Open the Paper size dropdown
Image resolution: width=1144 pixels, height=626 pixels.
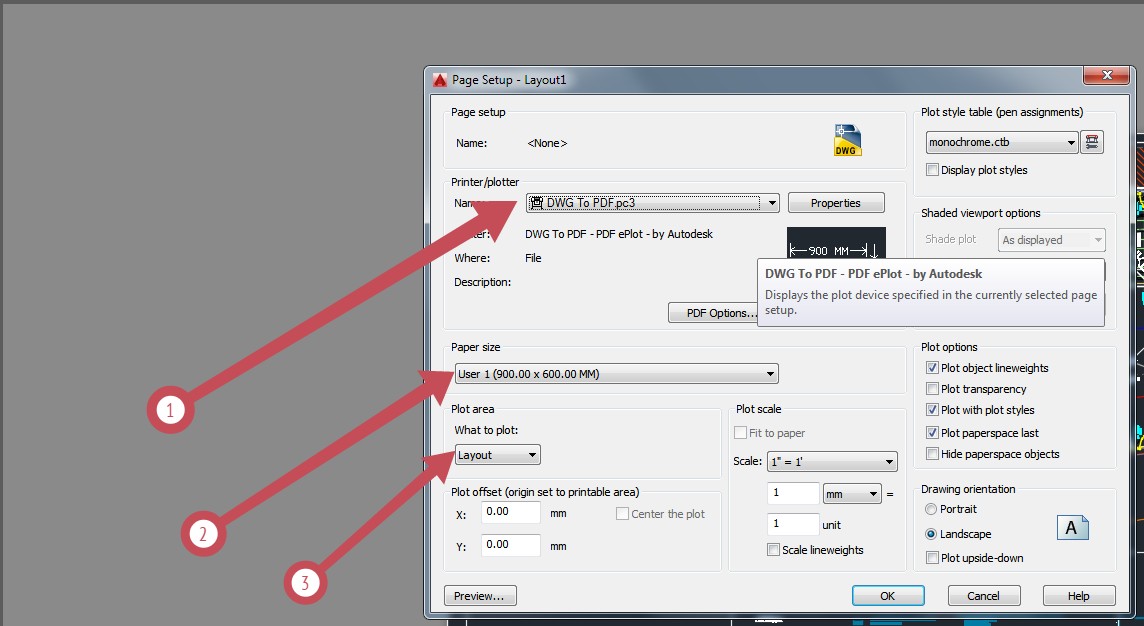(617, 374)
